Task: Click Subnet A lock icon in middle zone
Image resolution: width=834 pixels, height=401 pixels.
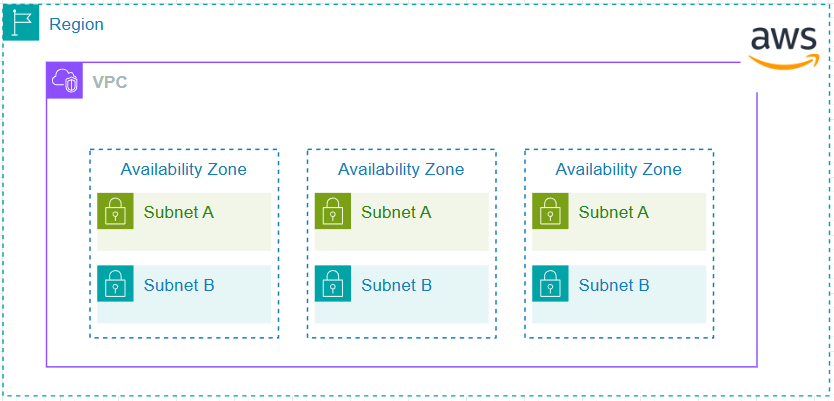Action: click(333, 212)
